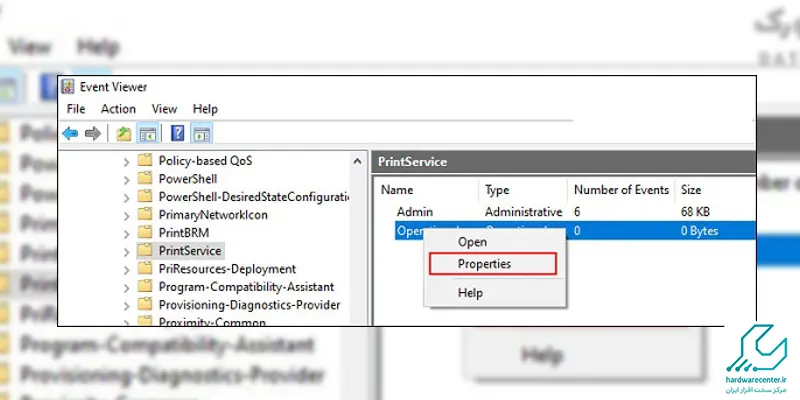The height and width of the screenshot is (400, 800).
Task: Open the Help menu in menu bar
Action: pyautogui.click(x=205, y=109)
